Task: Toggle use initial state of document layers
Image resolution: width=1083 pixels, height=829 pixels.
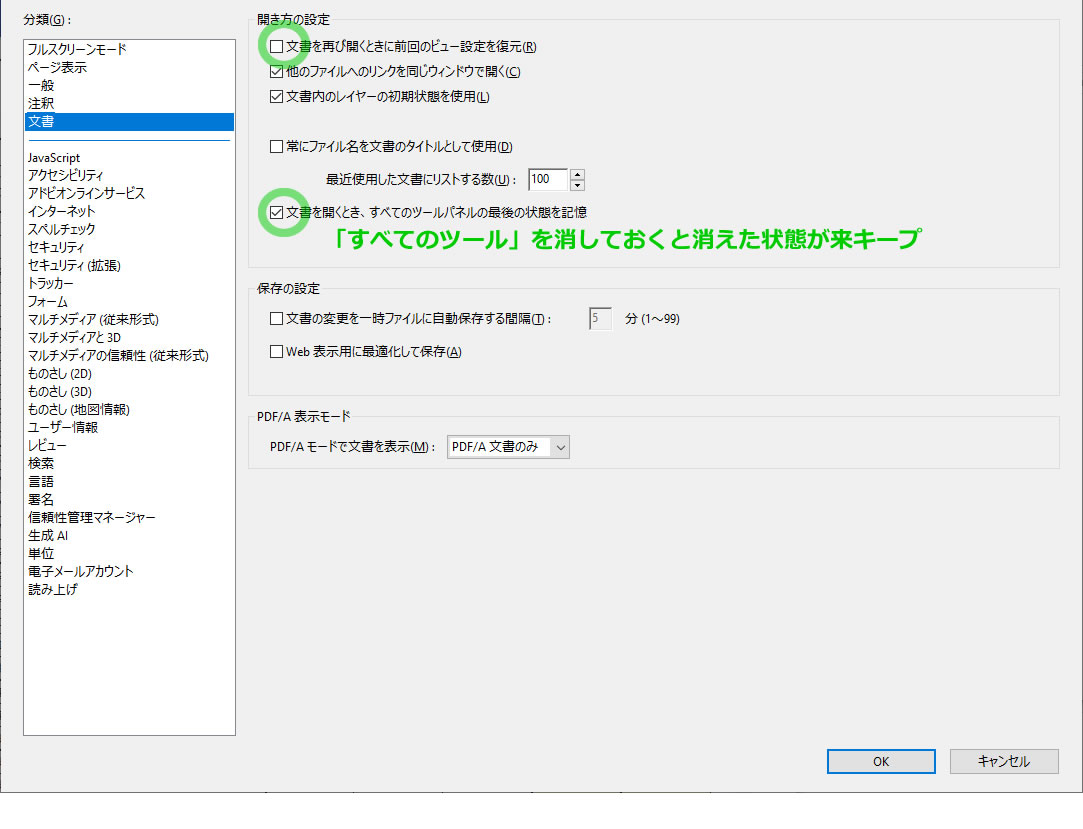Action: 277,97
